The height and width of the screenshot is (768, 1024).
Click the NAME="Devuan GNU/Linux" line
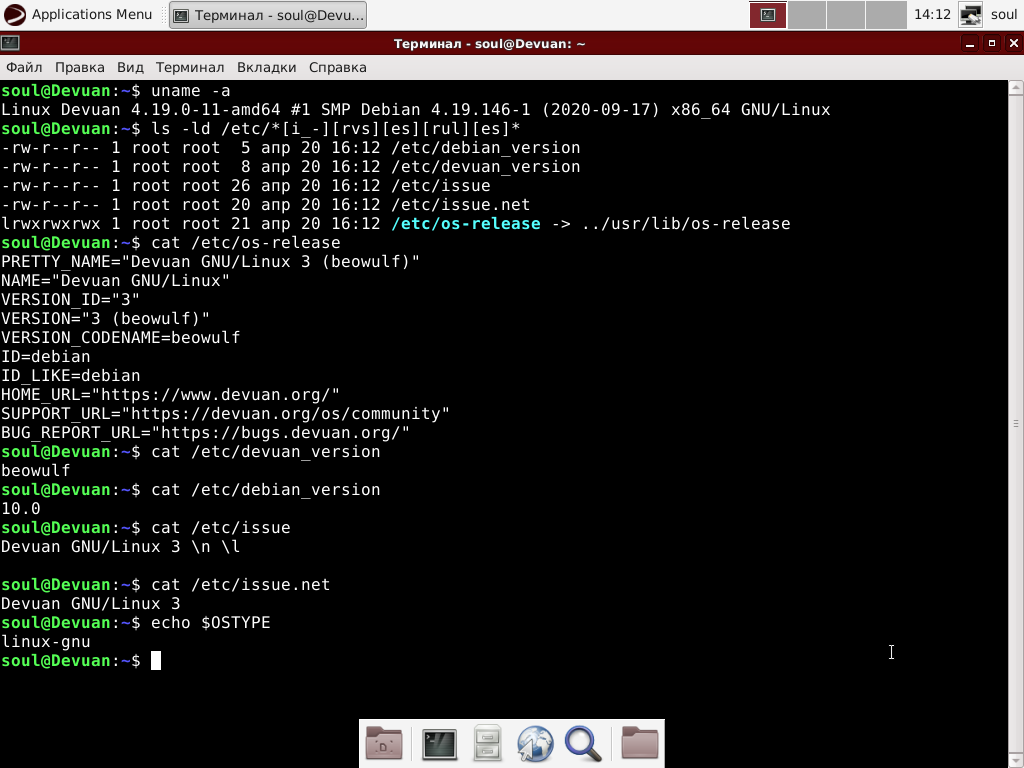tap(115, 281)
